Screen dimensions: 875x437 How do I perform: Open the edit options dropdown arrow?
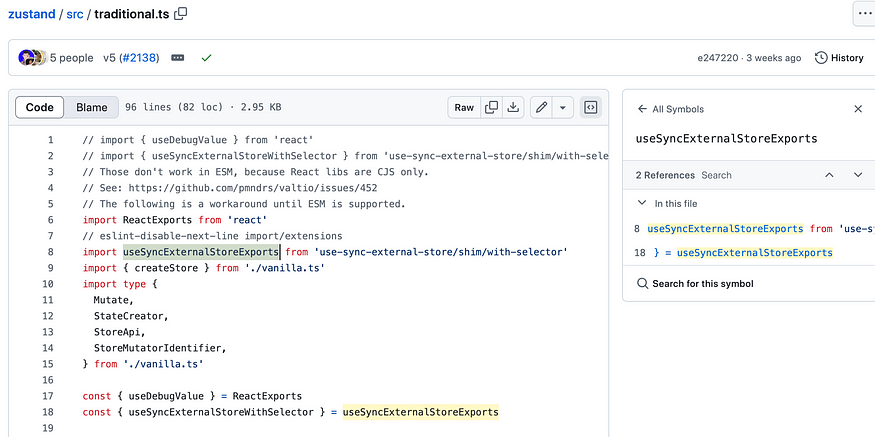(562, 107)
